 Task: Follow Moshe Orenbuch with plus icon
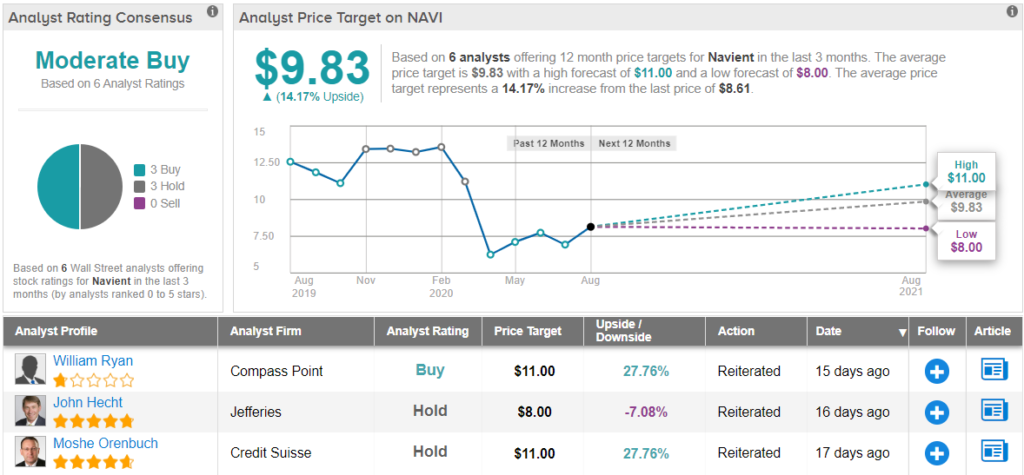(x=936, y=453)
